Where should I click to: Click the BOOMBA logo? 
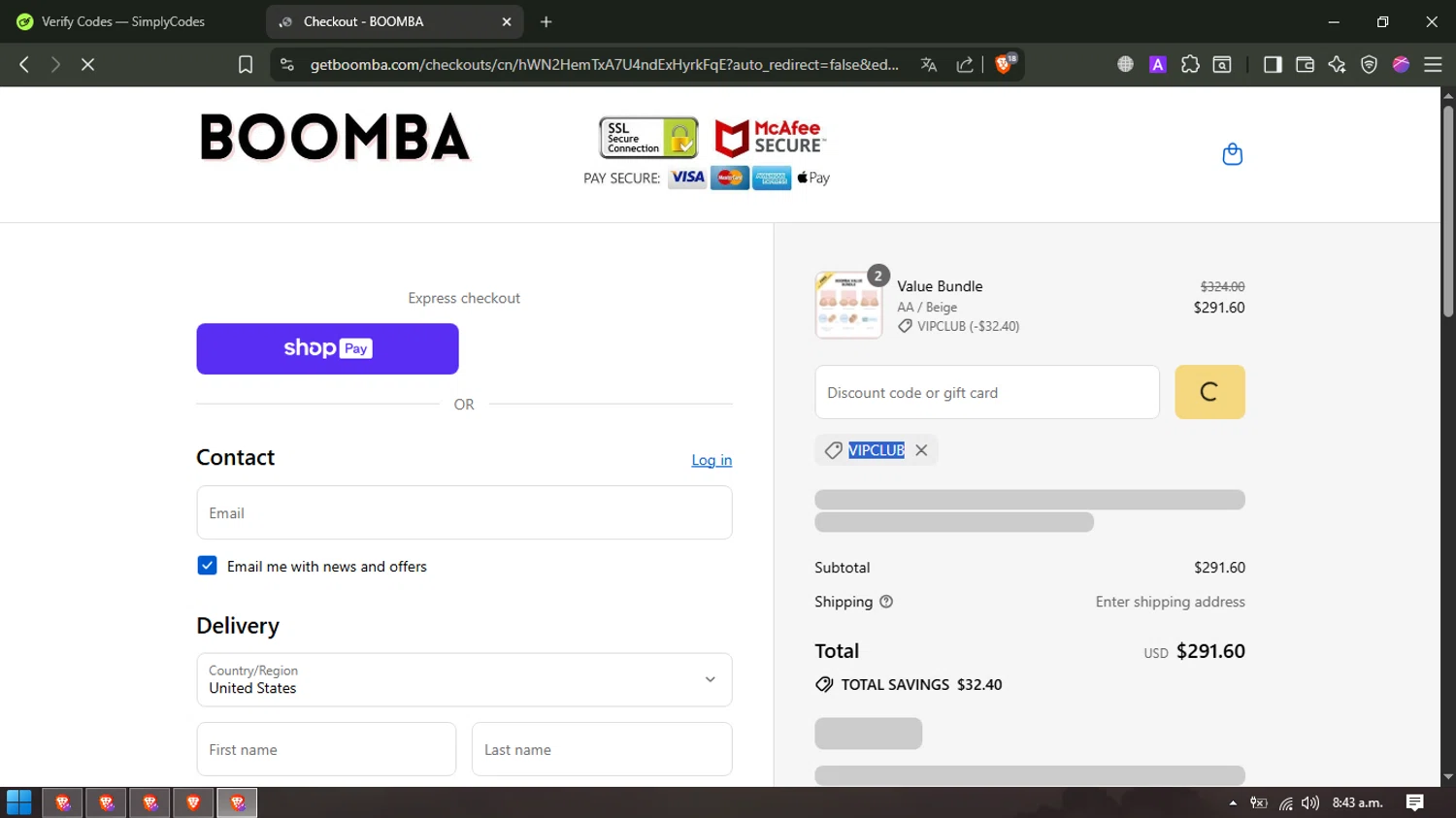(335, 137)
